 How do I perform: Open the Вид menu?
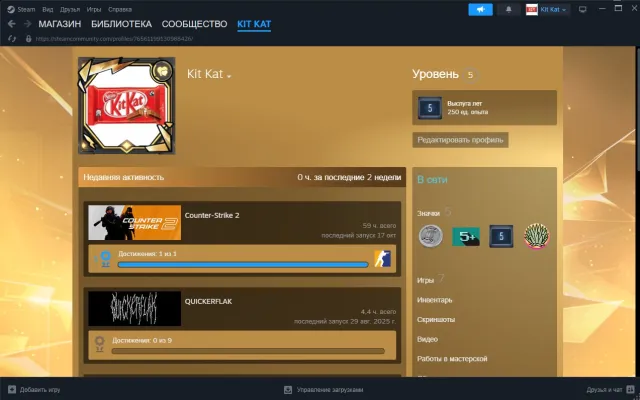click(48, 9)
